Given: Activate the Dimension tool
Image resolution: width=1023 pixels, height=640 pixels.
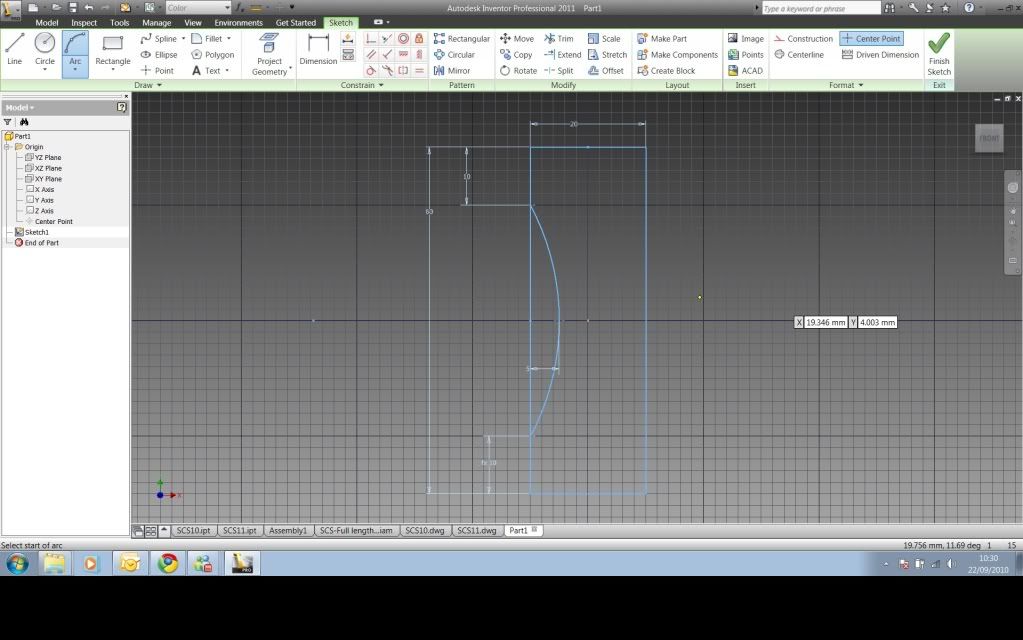Looking at the screenshot, I should [x=318, y=49].
